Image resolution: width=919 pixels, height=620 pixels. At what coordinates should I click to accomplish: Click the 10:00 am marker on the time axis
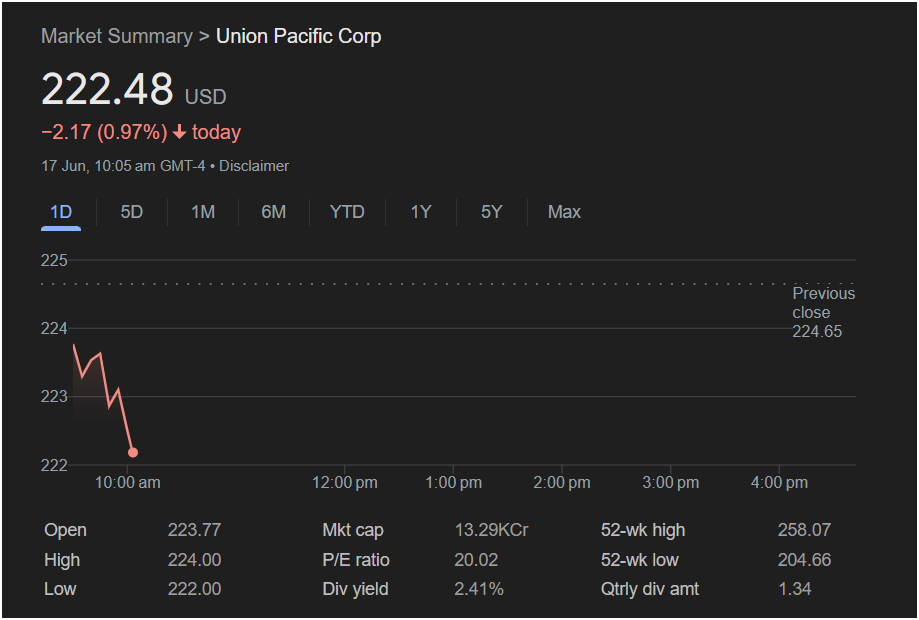[x=128, y=483]
